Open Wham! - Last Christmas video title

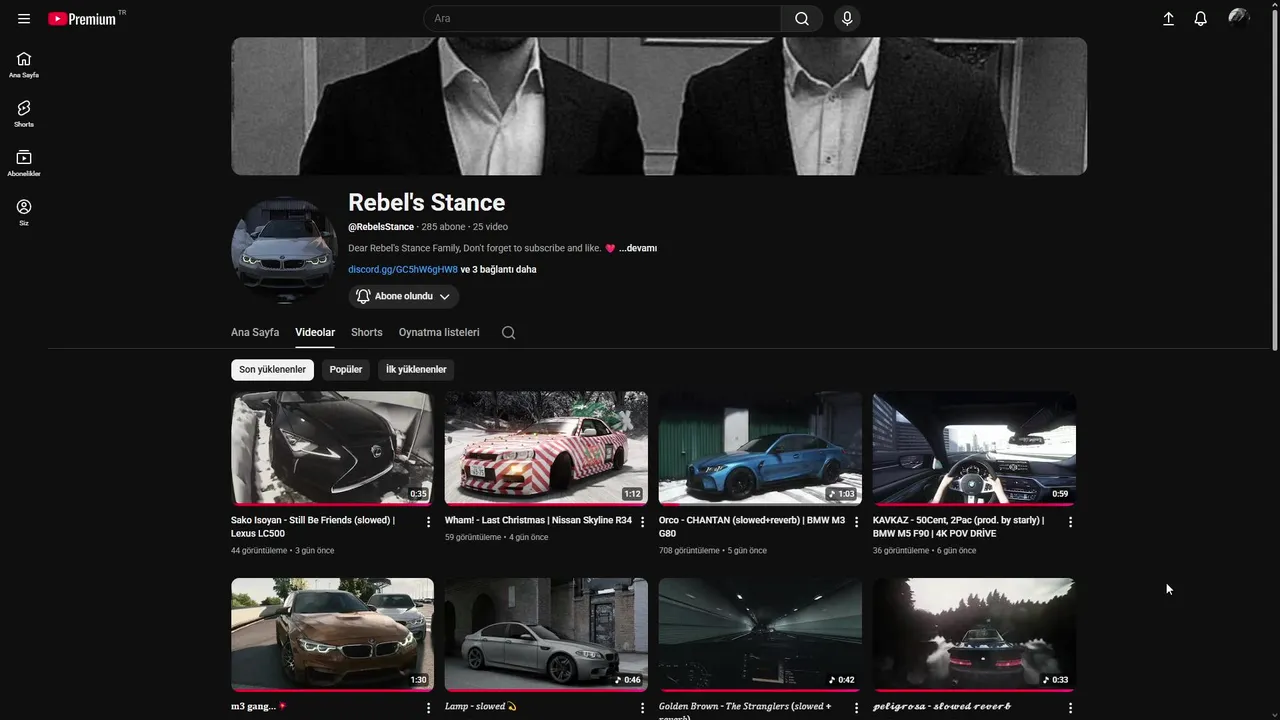538,520
